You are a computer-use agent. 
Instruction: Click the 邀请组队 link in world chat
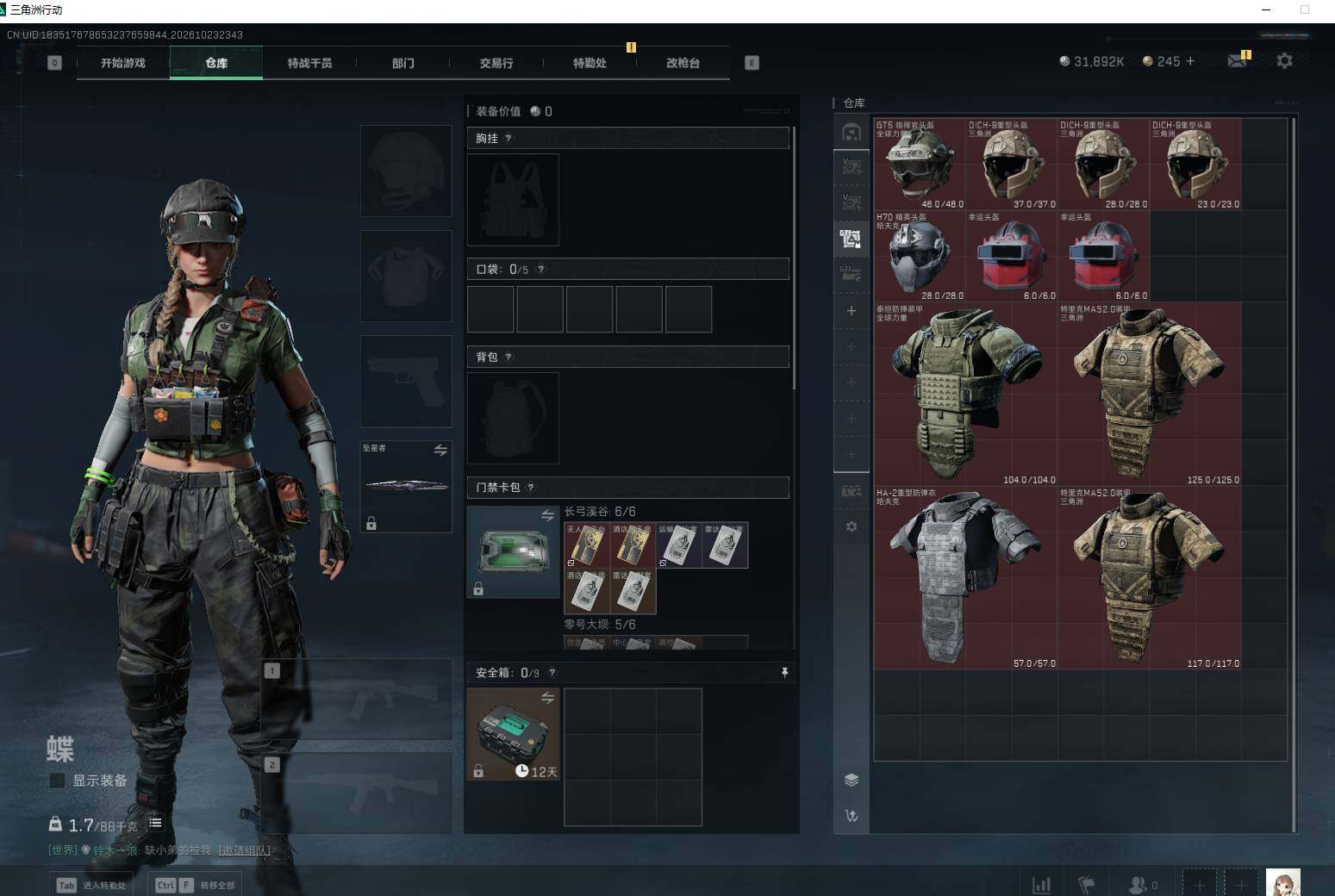245,850
